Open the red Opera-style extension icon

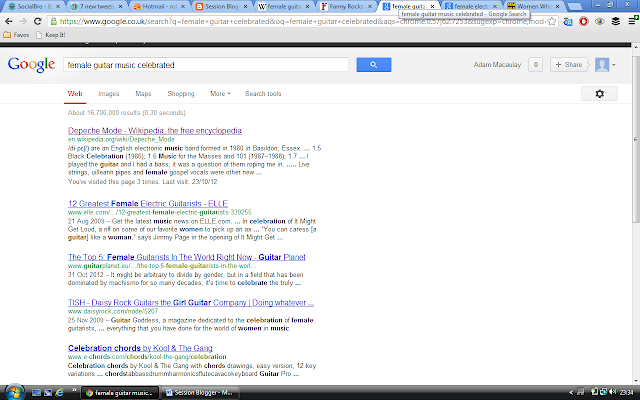pos(584,21)
